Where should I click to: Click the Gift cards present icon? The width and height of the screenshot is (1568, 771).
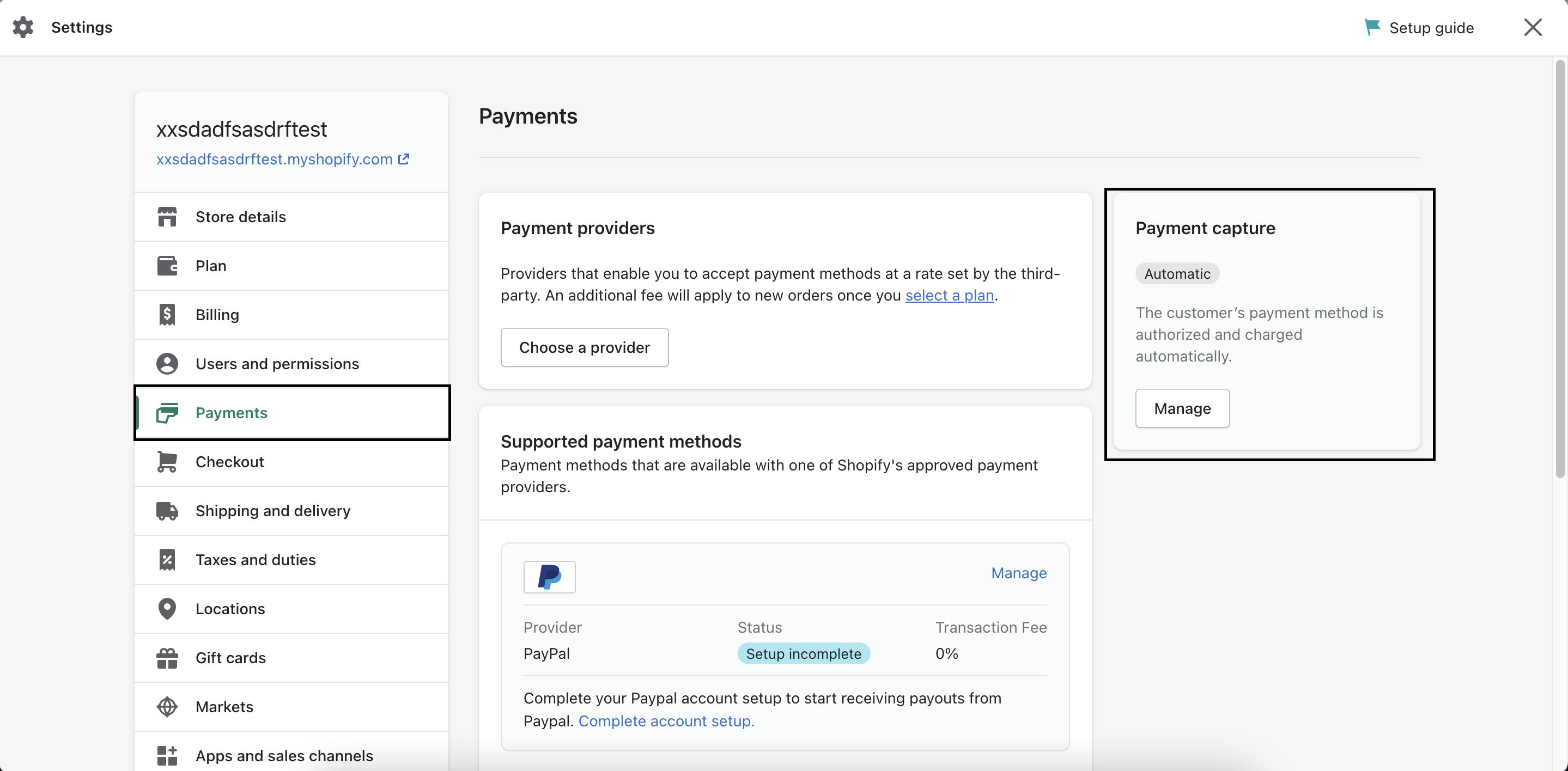pos(167,658)
